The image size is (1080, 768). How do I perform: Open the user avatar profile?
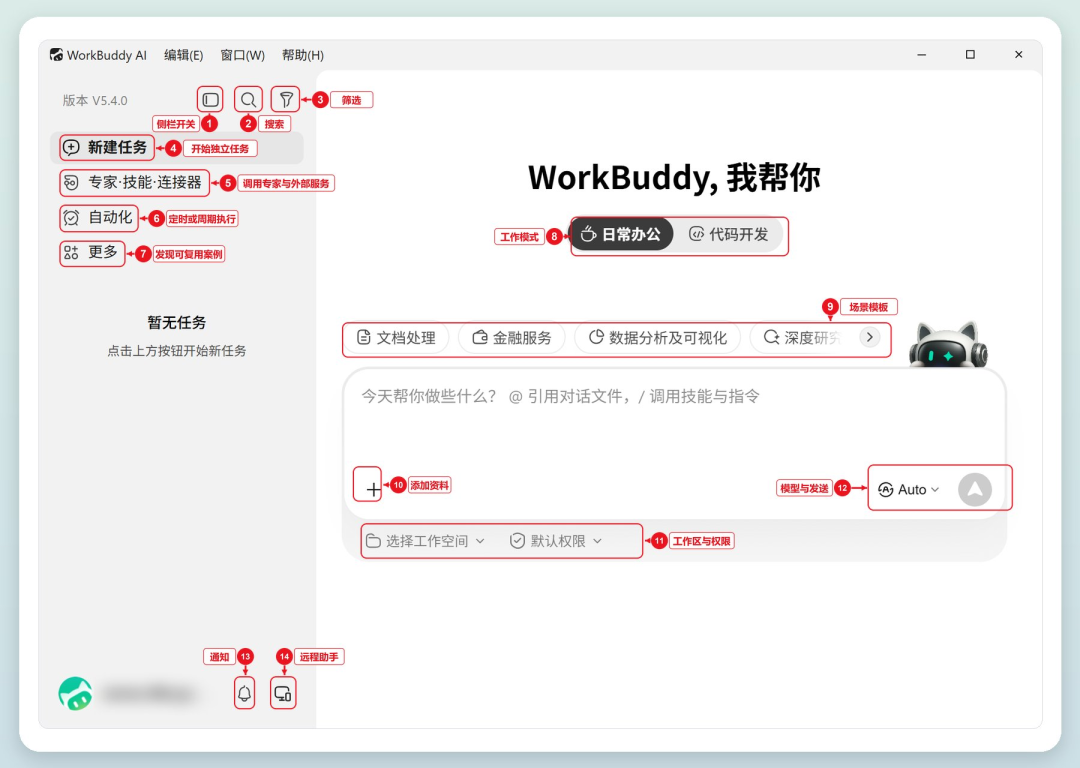click(76, 694)
